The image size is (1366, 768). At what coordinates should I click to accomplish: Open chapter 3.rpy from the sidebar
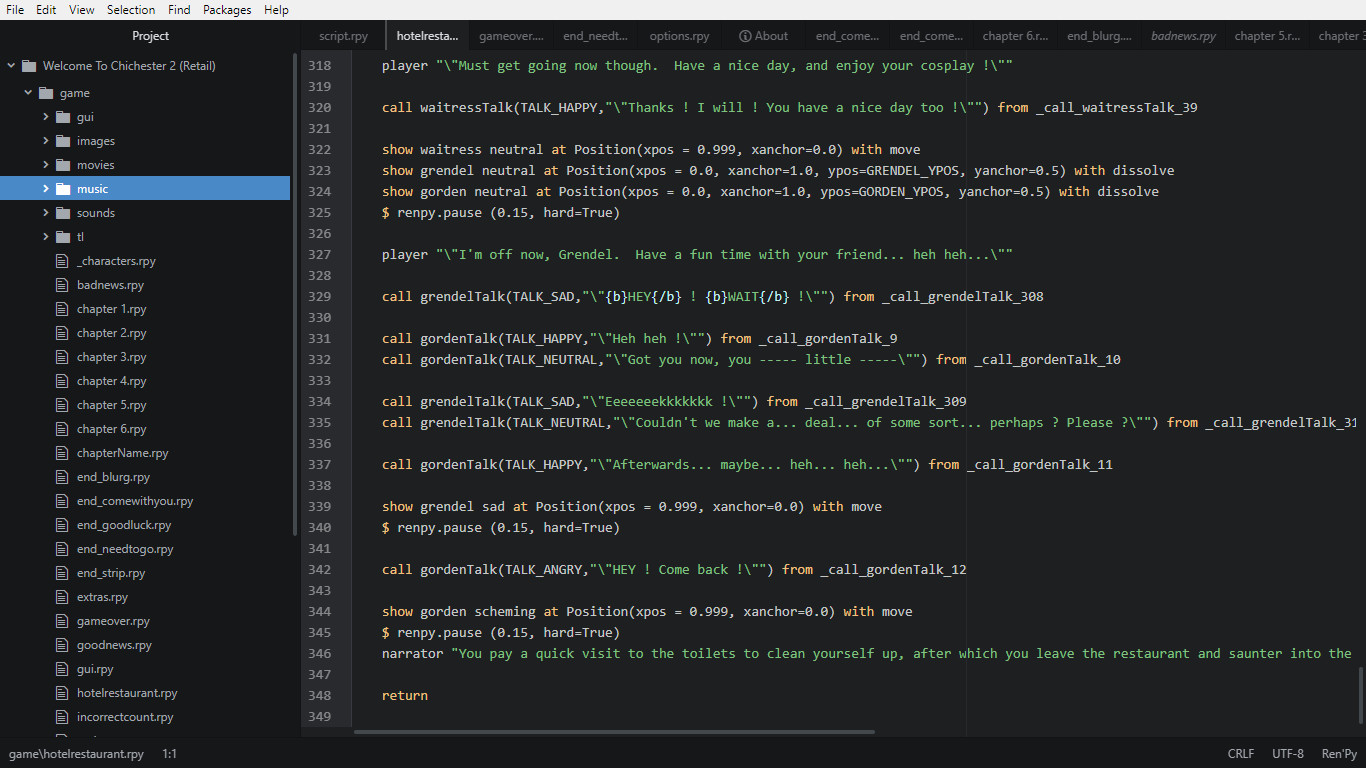pos(110,356)
